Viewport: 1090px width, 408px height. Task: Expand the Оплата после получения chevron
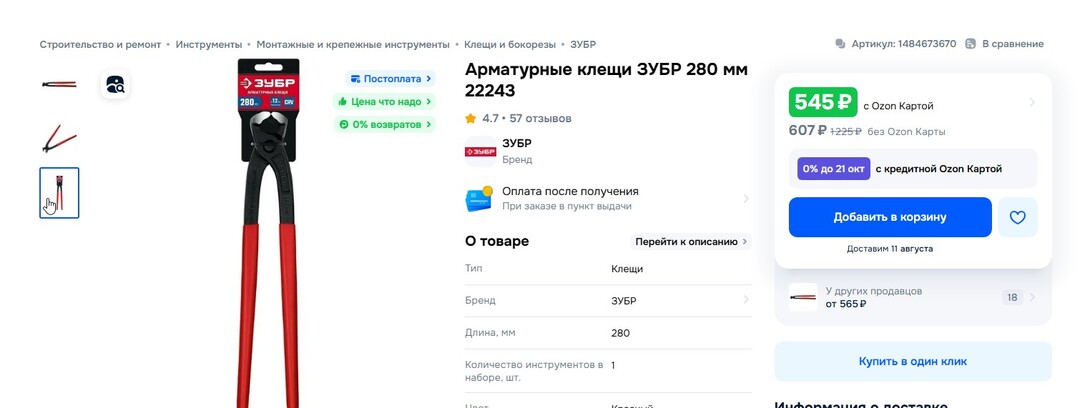coord(746,199)
